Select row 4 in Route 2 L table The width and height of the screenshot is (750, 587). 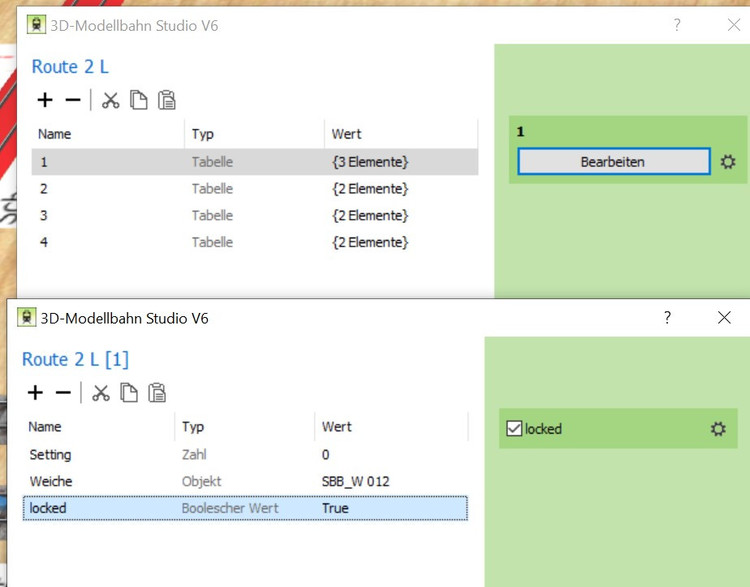click(254, 242)
